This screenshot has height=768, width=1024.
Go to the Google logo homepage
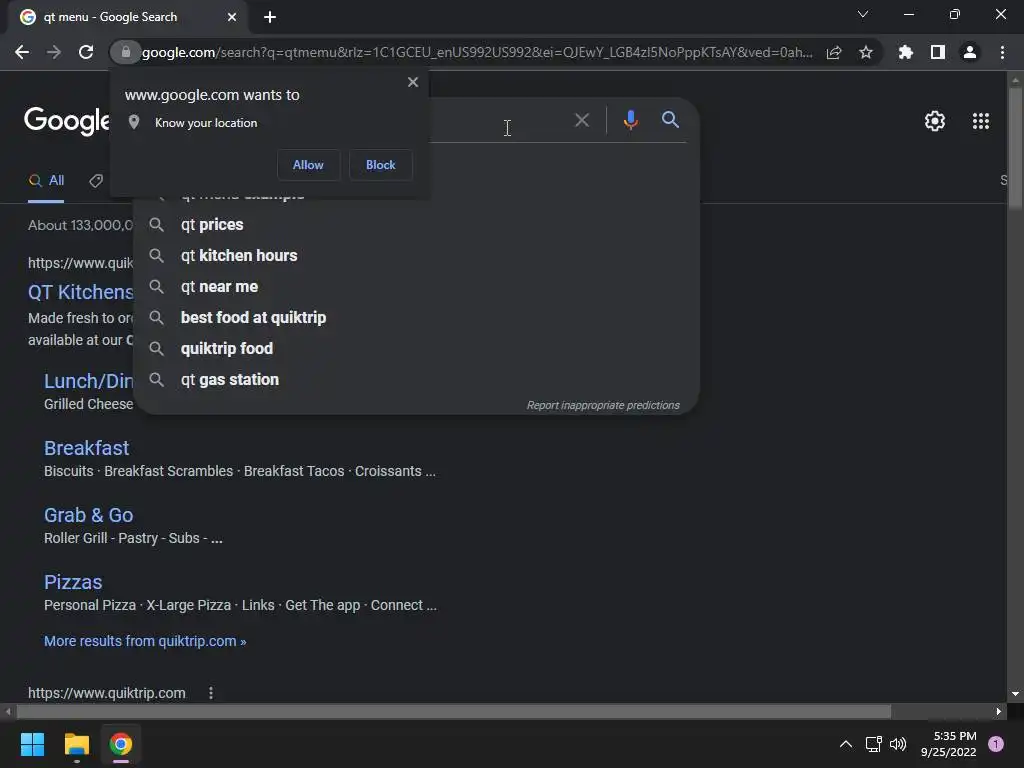point(67,120)
